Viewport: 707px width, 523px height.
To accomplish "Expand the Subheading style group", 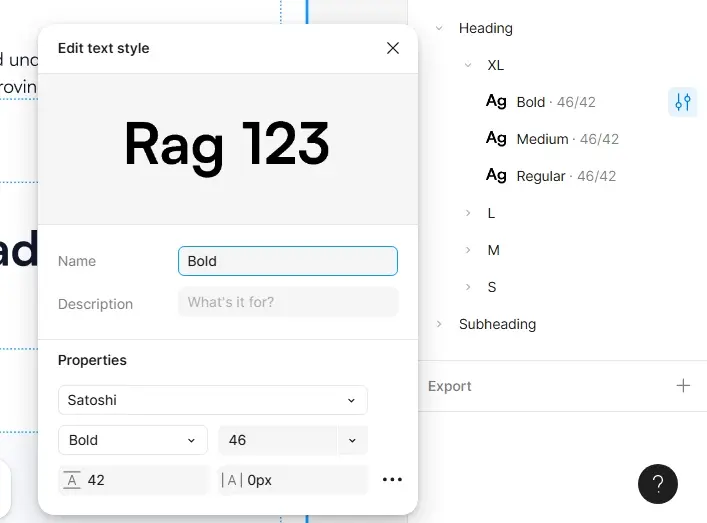I will click(x=439, y=324).
